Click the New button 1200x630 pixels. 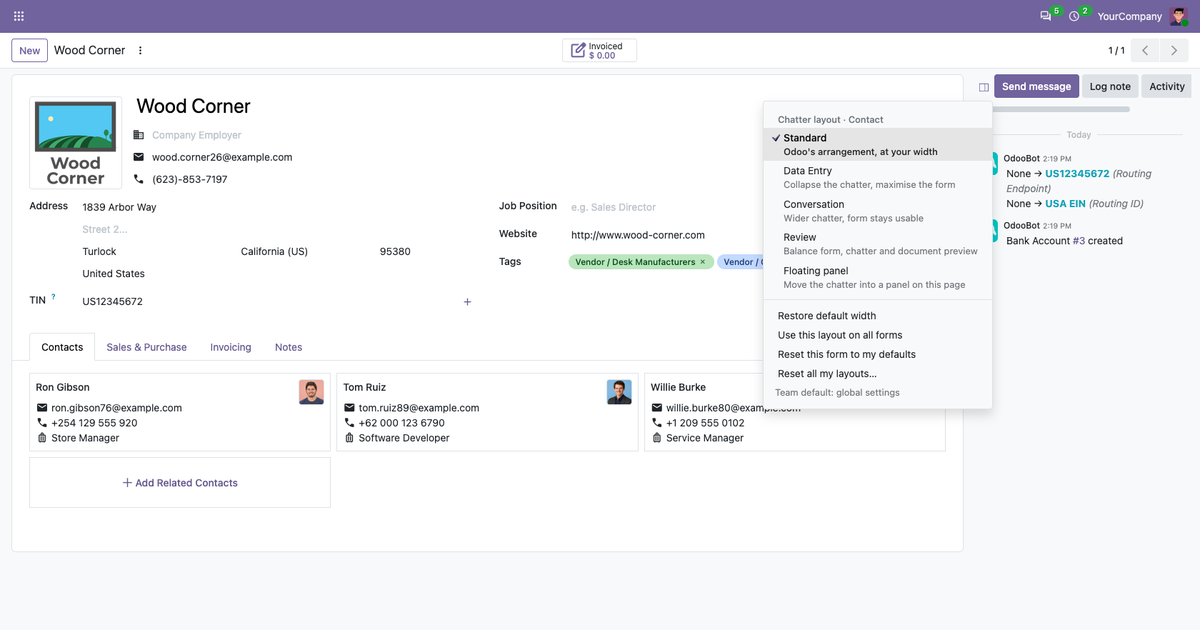(30, 50)
